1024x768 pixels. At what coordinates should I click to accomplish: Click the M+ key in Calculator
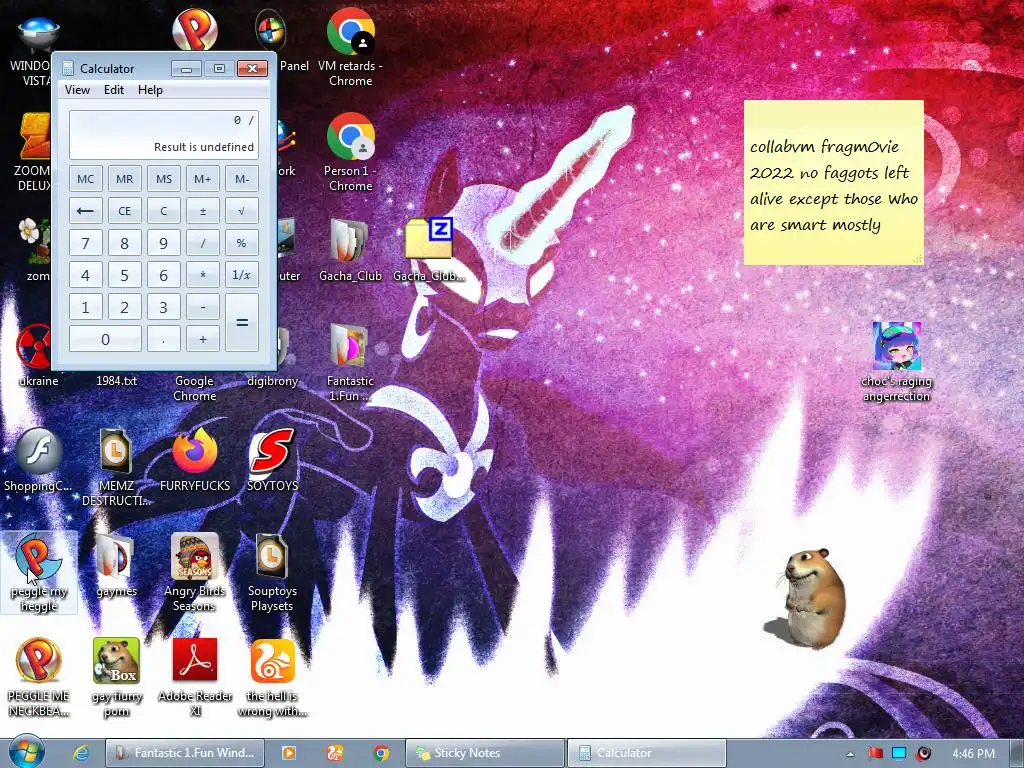coord(202,179)
